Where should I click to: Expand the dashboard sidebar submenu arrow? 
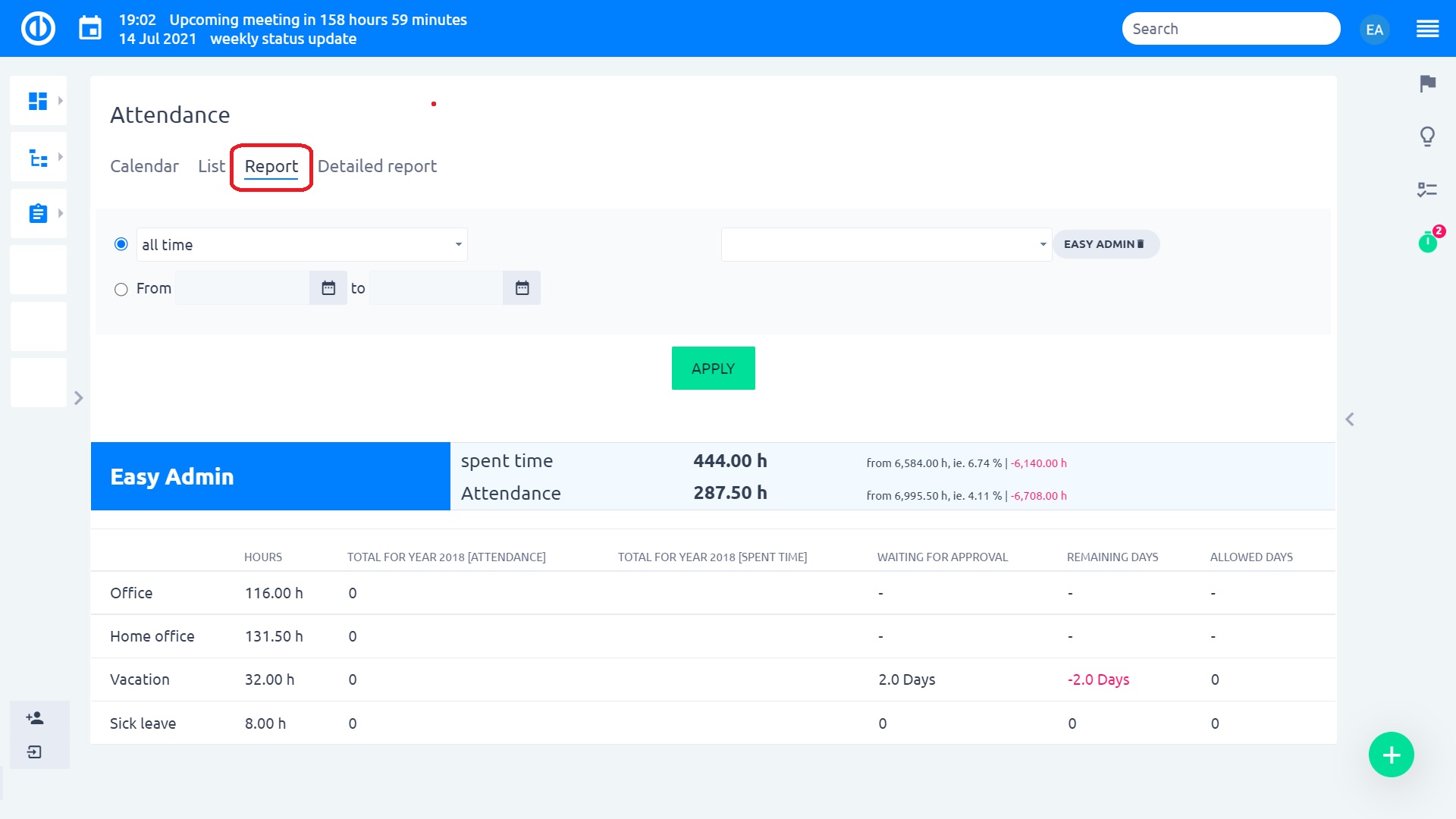click(x=60, y=101)
